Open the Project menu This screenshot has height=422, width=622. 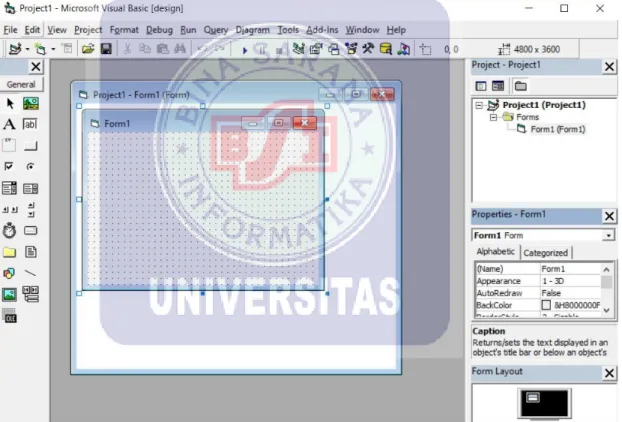[x=88, y=30]
